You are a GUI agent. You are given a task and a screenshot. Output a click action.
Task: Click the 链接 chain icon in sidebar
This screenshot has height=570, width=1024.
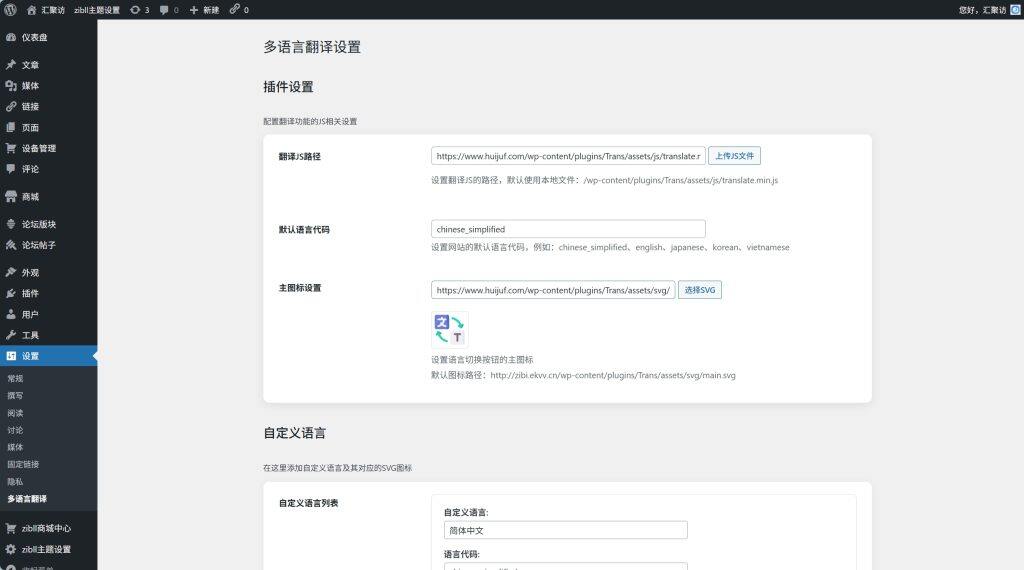11,106
